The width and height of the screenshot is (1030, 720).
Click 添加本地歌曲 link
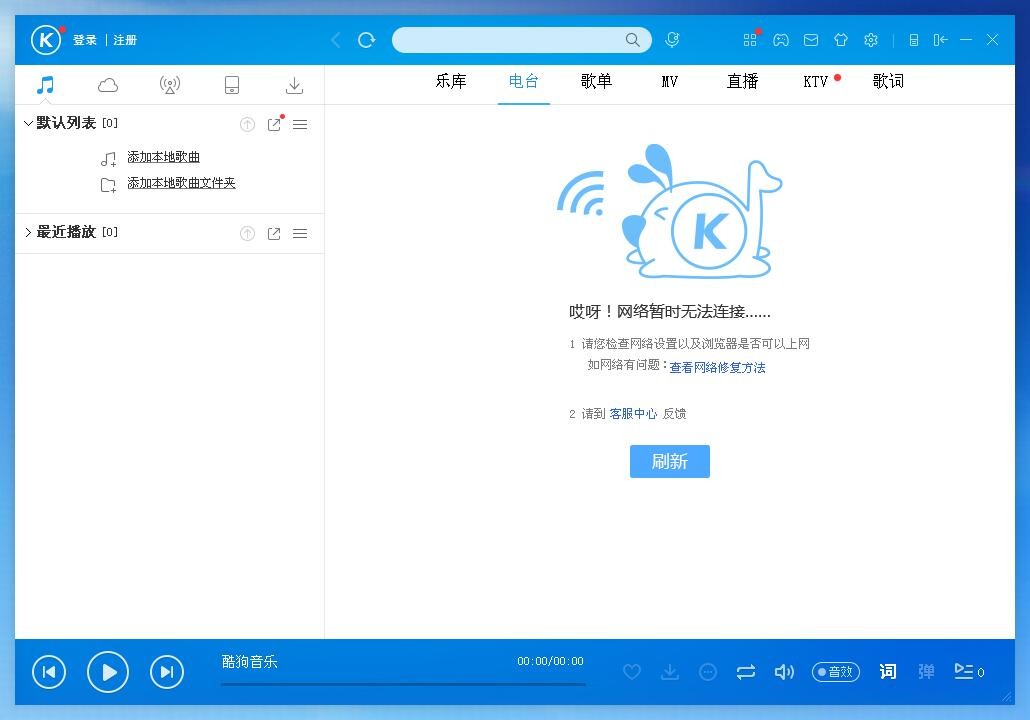pos(163,157)
